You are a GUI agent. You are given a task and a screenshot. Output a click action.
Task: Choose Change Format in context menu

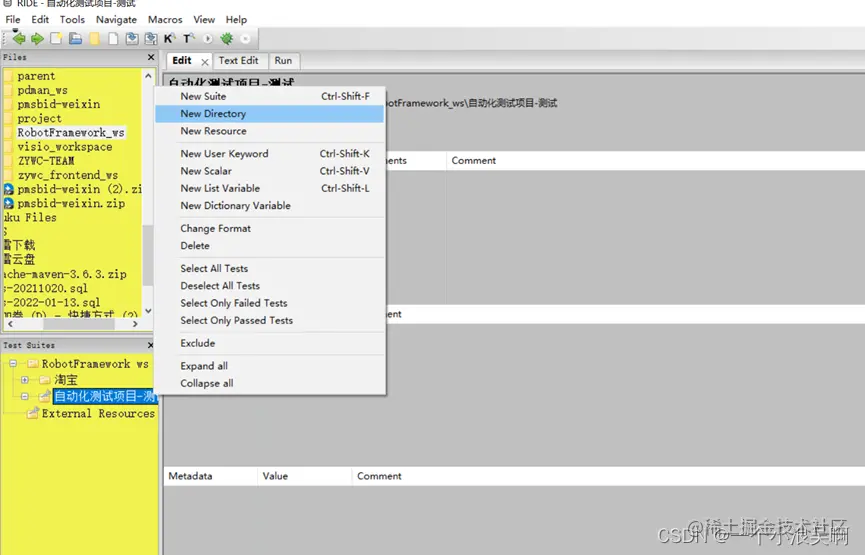270,228
